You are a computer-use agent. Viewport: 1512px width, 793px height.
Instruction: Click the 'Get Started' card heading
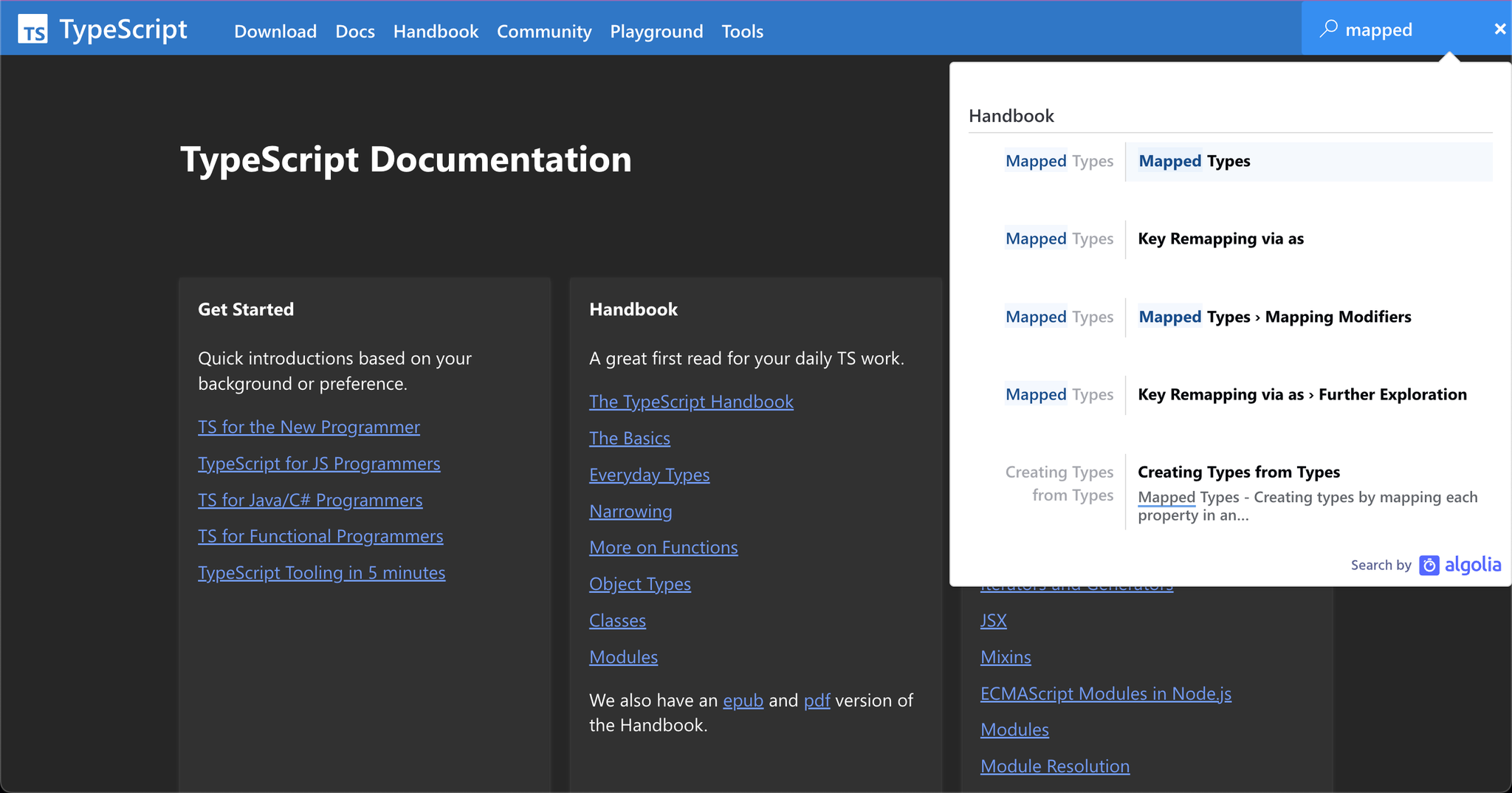click(246, 309)
